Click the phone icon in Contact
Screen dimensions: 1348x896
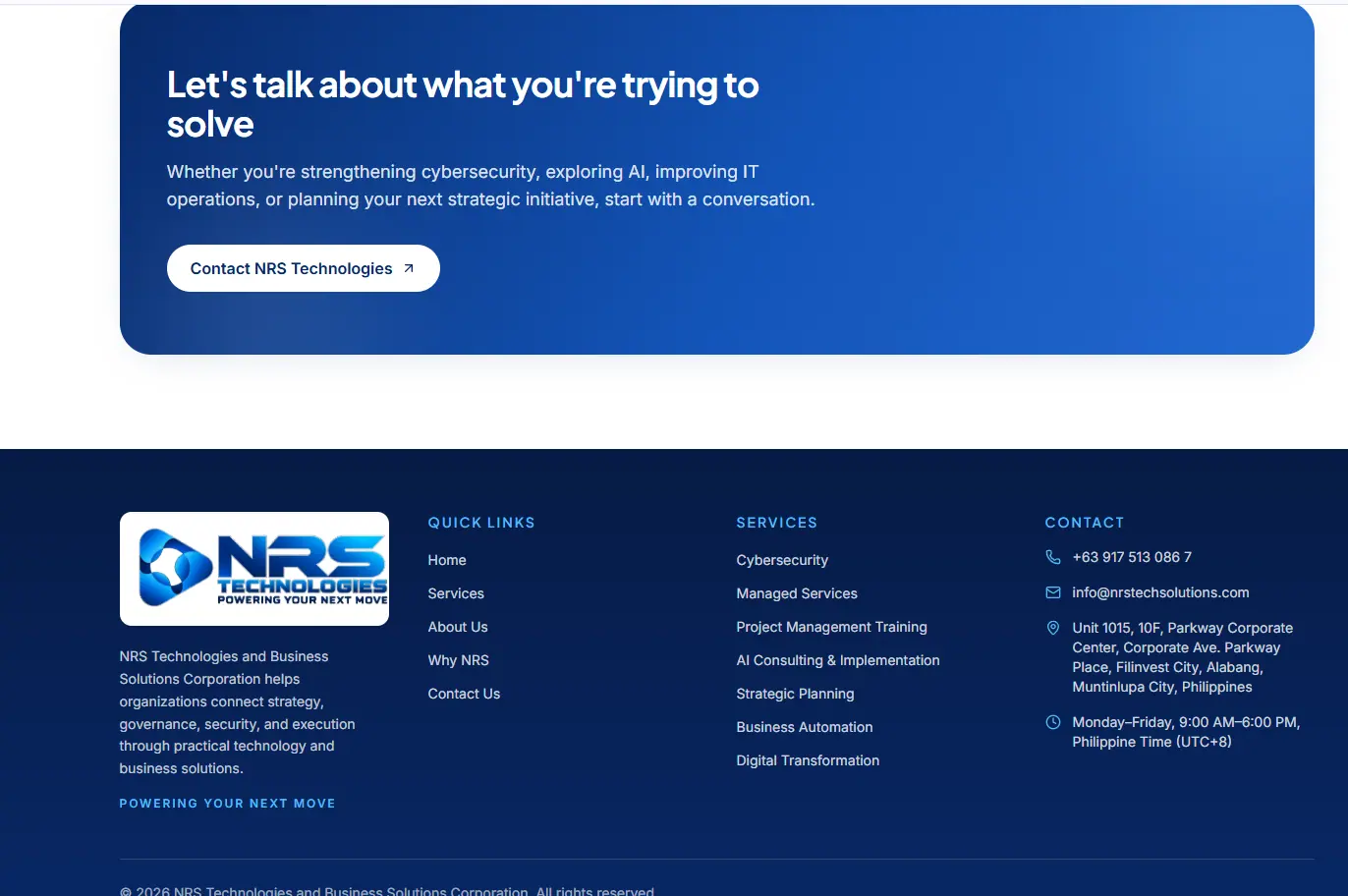pyautogui.click(x=1052, y=557)
